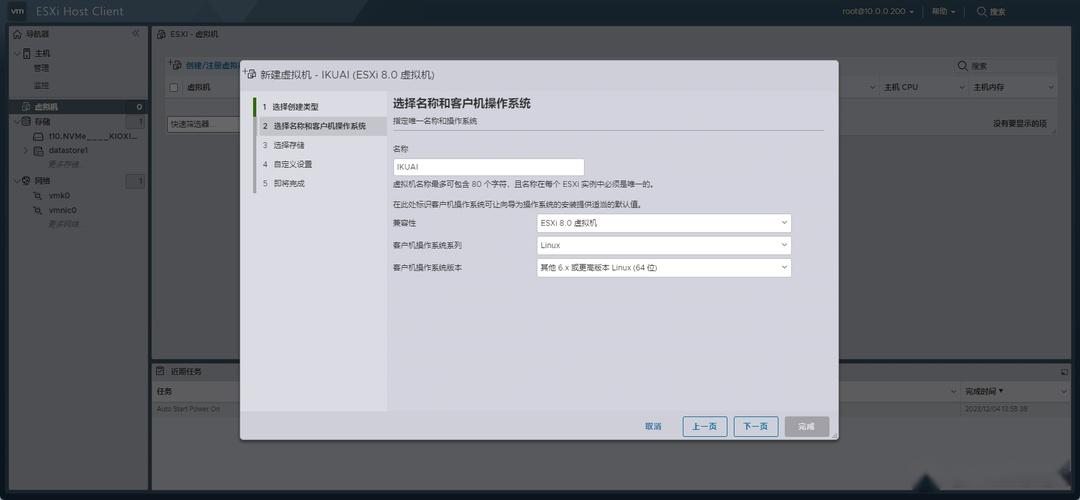Click the recent tasks icon
The width and height of the screenshot is (1080, 500).
tap(160, 371)
